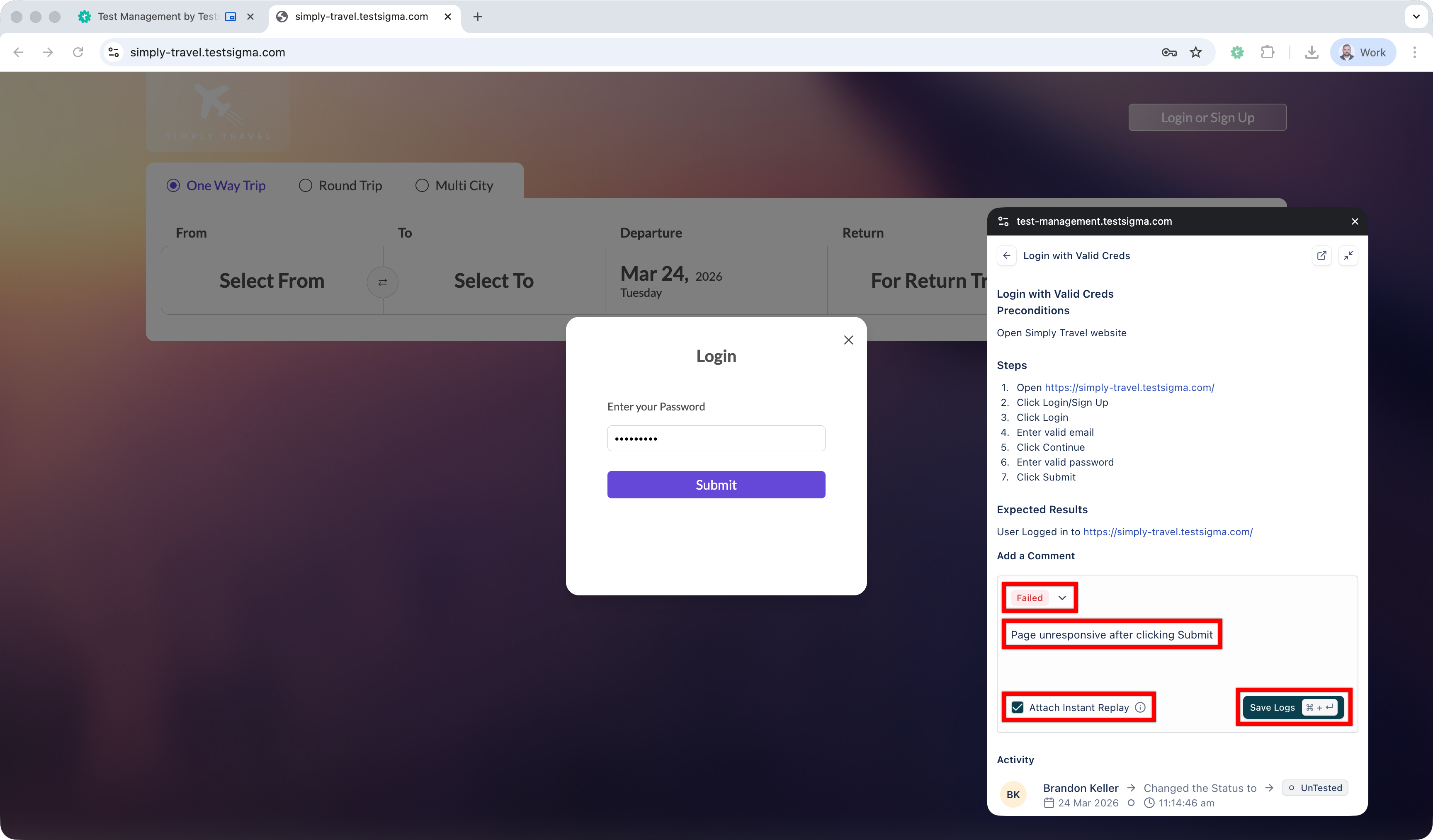Open the tab search chevron dropdown

(1416, 17)
